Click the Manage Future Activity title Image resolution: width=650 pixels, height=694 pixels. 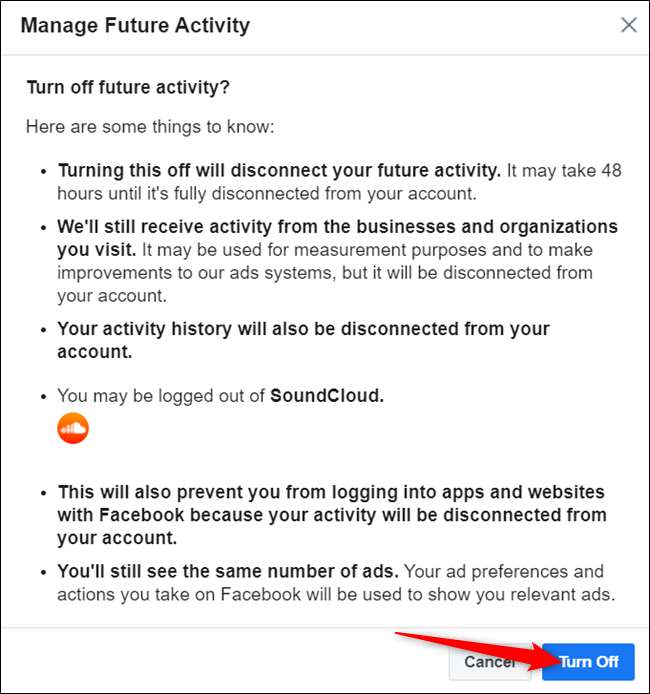(x=135, y=25)
